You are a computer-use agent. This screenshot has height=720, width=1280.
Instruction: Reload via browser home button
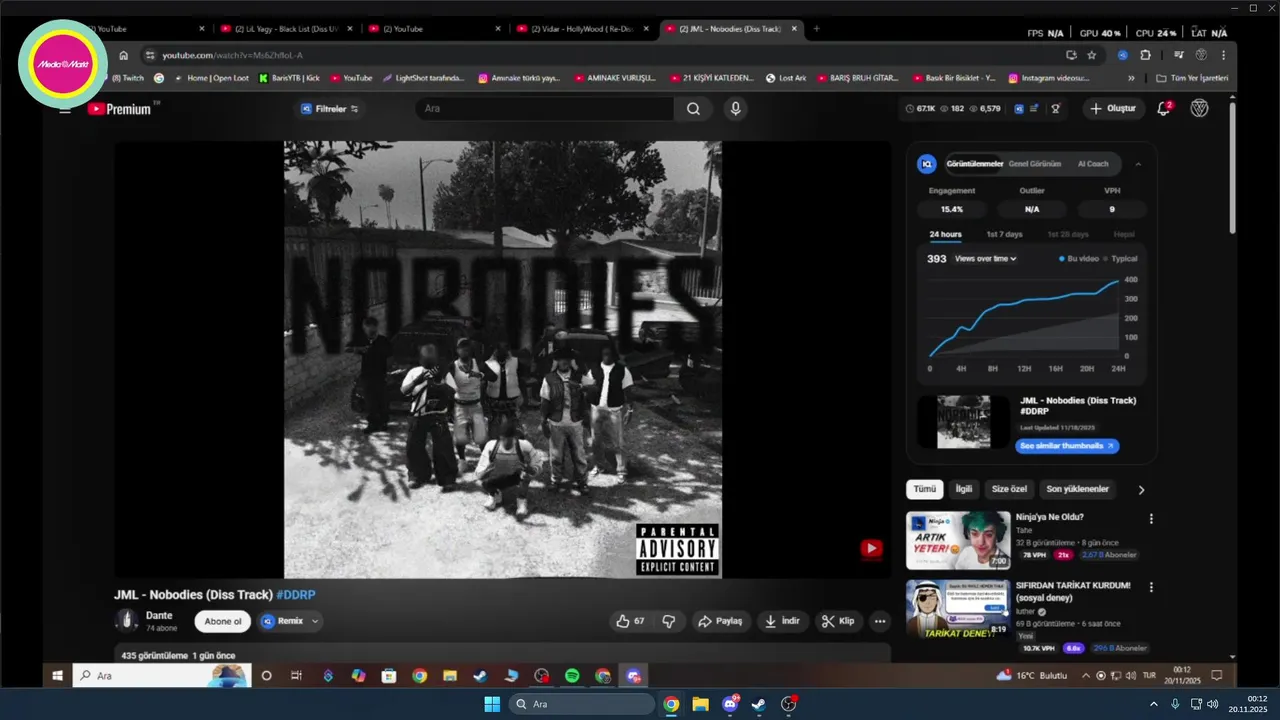(x=124, y=55)
